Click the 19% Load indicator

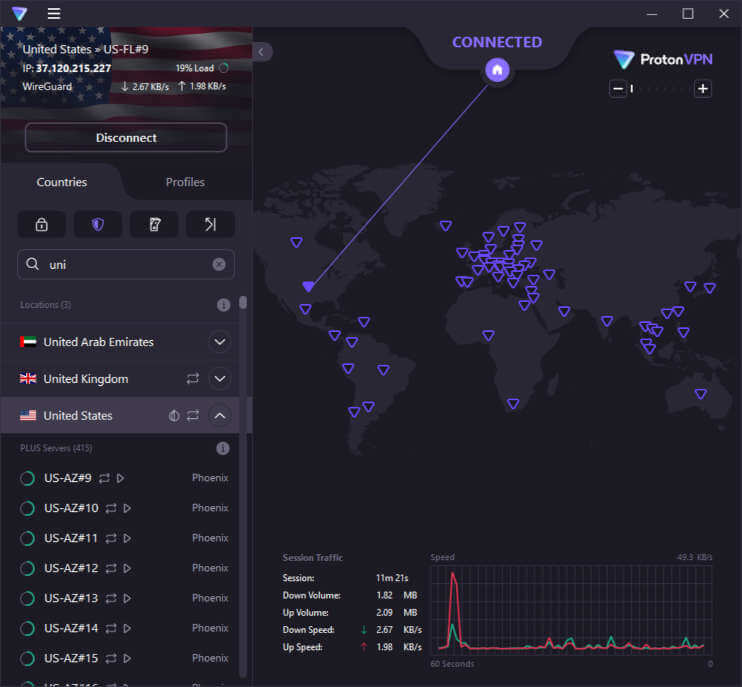pos(202,68)
